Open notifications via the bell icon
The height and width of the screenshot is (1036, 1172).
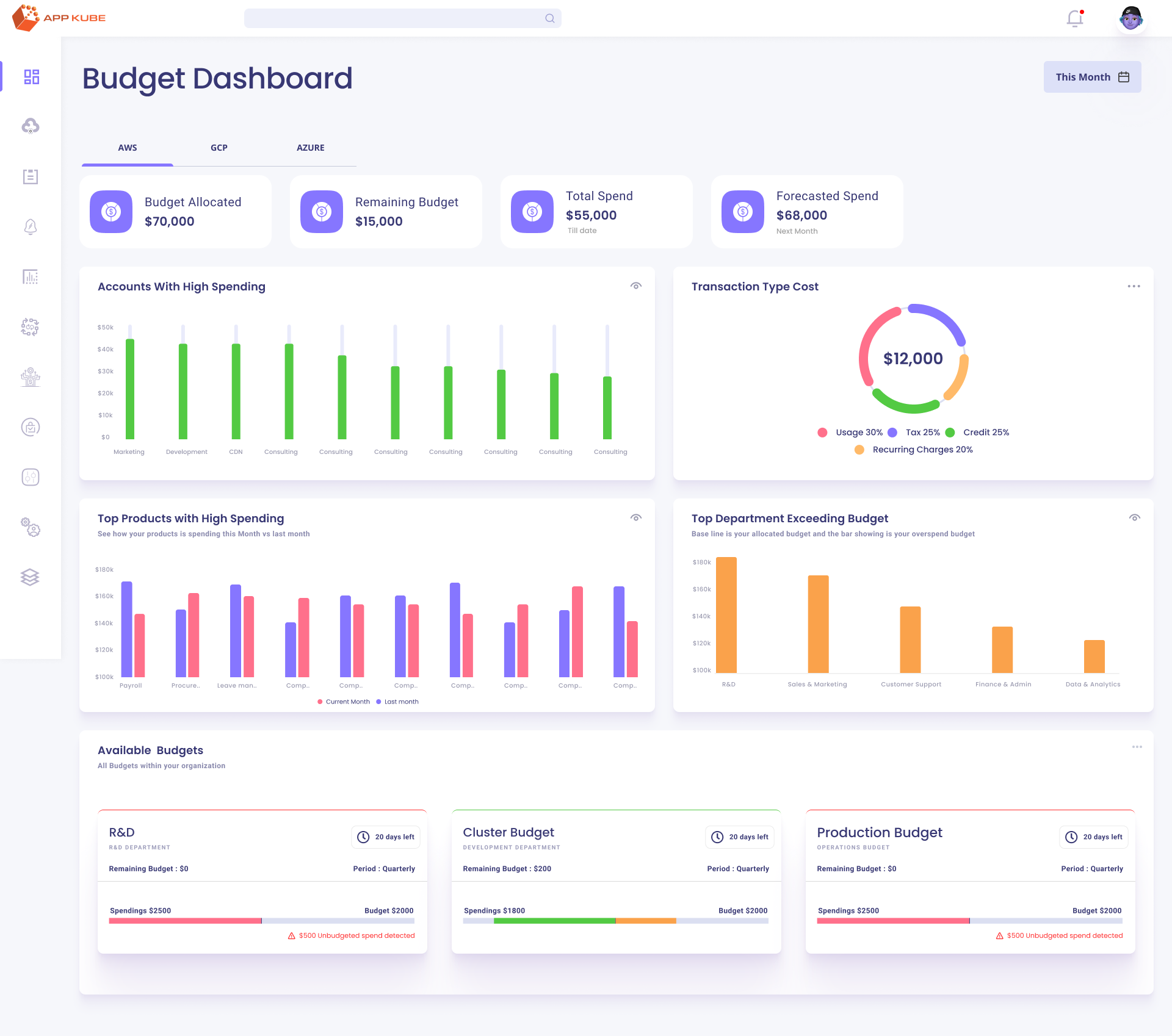click(x=1074, y=18)
